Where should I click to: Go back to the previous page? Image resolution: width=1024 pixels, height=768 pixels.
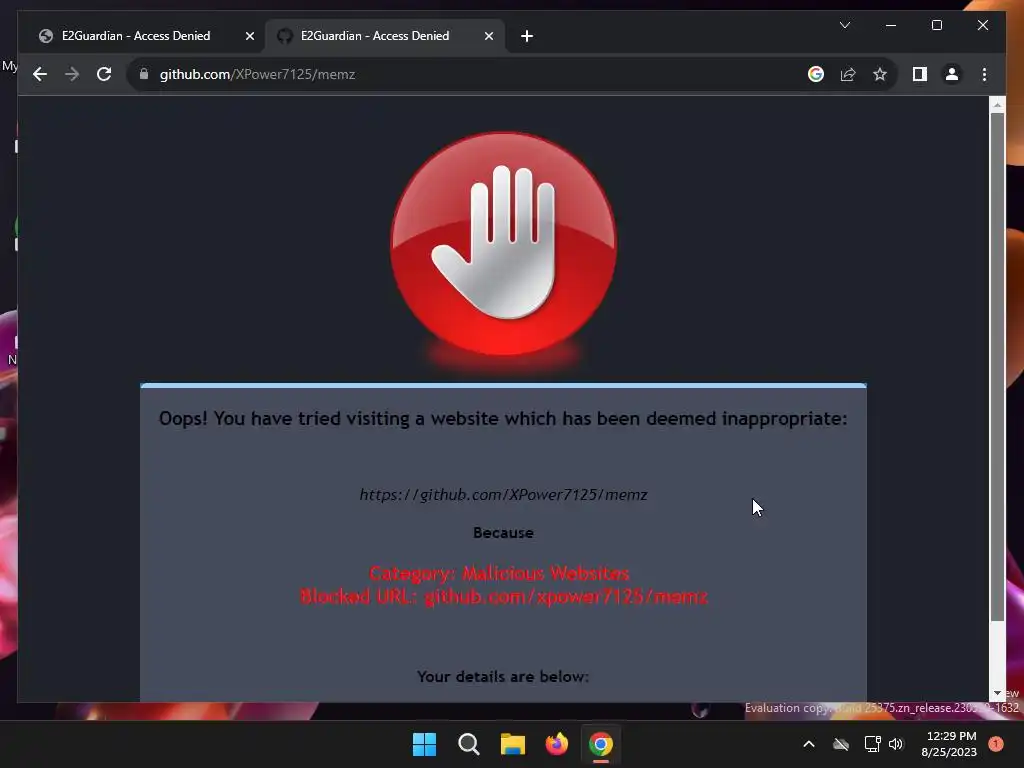pyautogui.click(x=40, y=74)
